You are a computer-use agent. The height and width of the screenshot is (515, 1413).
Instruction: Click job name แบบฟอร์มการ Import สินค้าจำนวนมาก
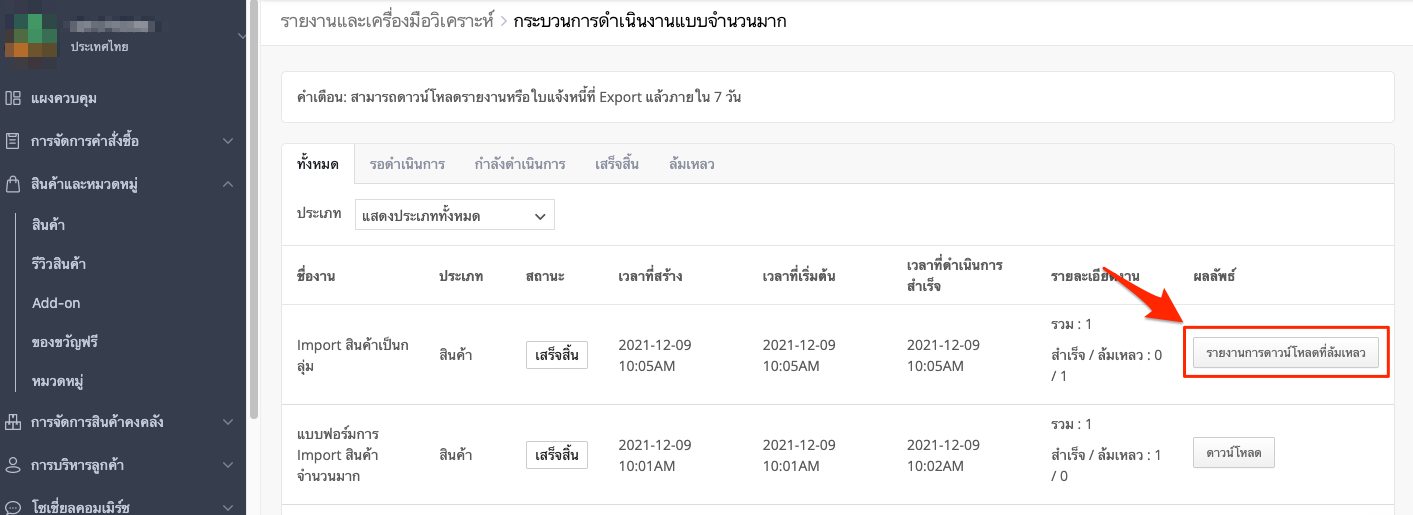coord(338,455)
